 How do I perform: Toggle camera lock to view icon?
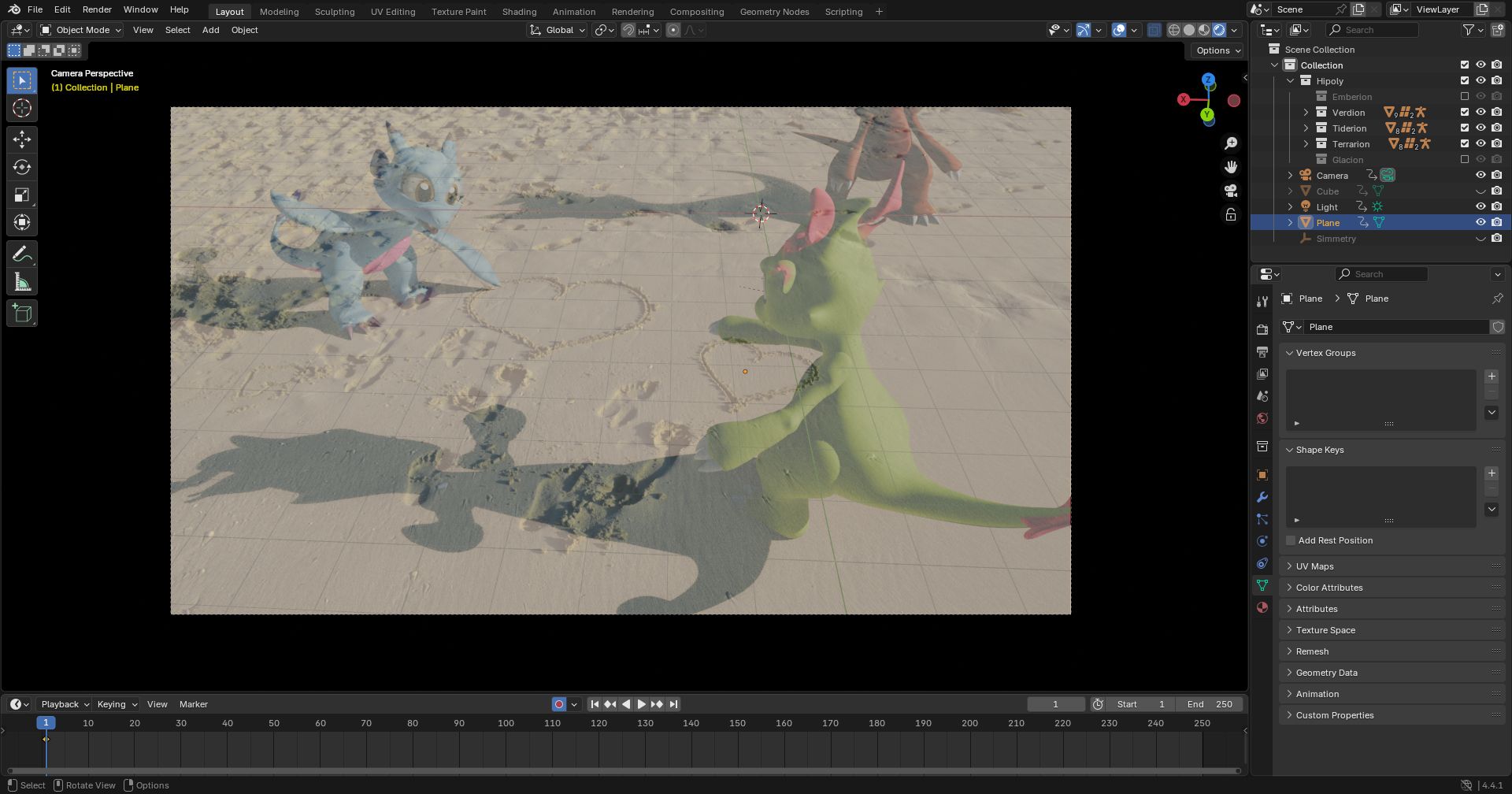point(1231,214)
